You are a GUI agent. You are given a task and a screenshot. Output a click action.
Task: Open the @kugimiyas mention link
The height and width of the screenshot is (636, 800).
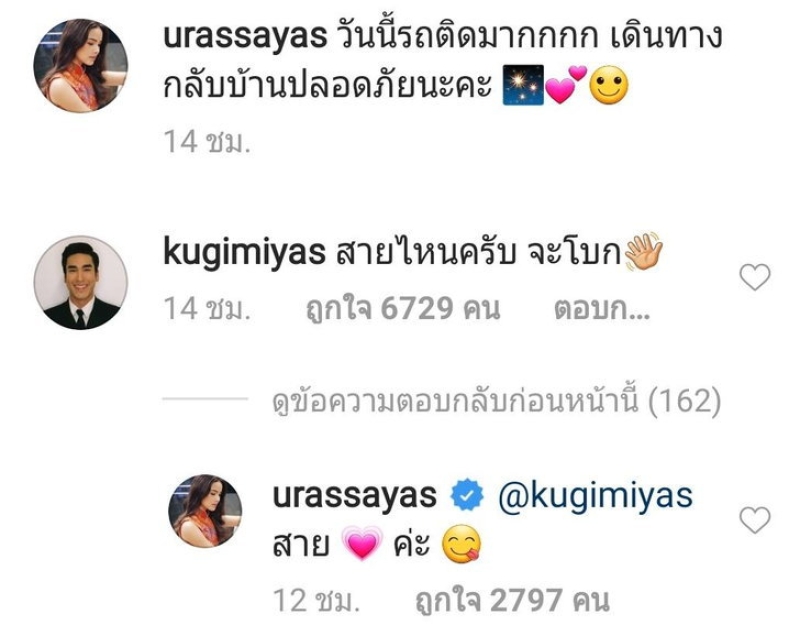point(595,497)
